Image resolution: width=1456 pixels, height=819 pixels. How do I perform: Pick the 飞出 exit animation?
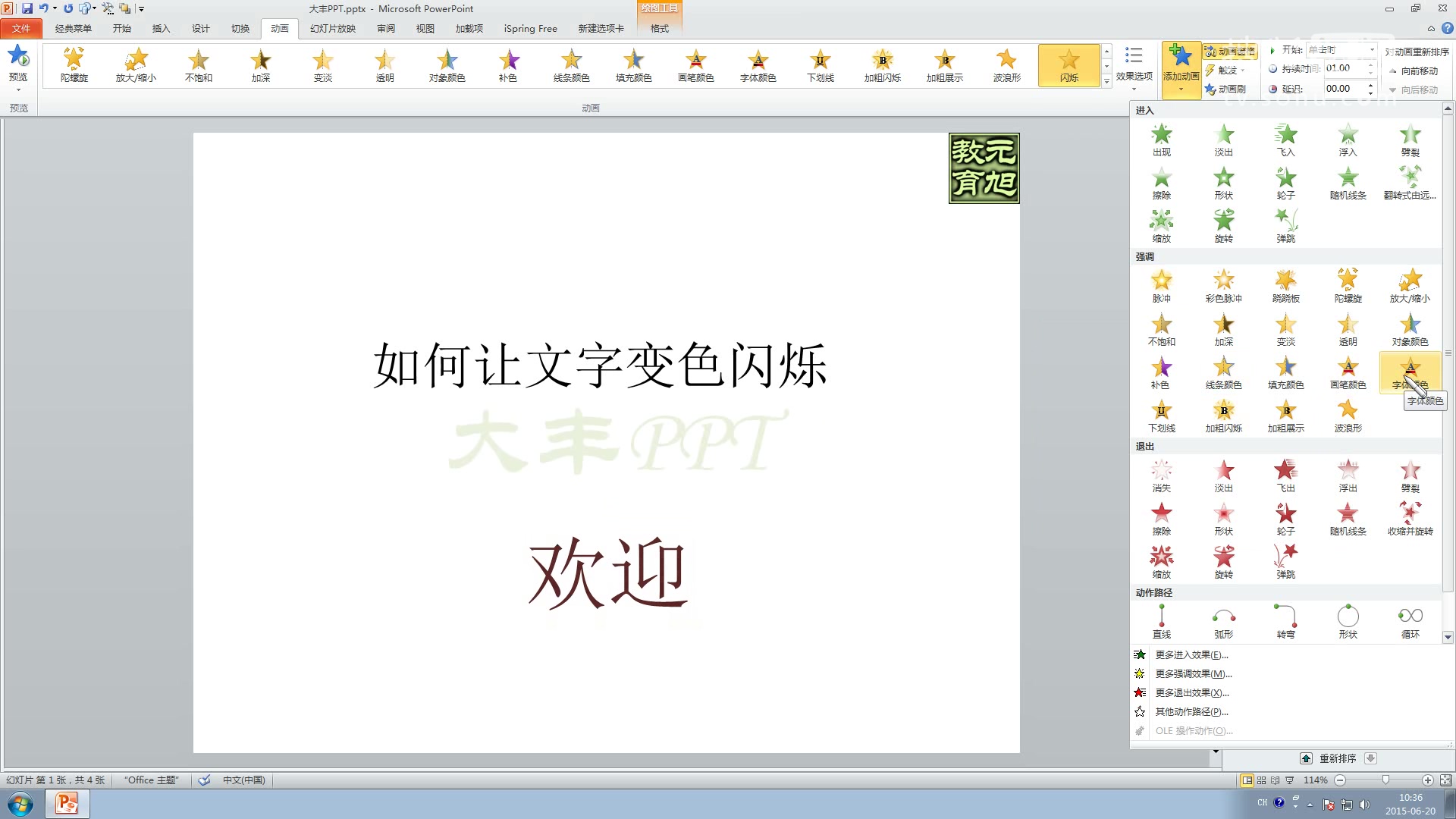tap(1286, 474)
